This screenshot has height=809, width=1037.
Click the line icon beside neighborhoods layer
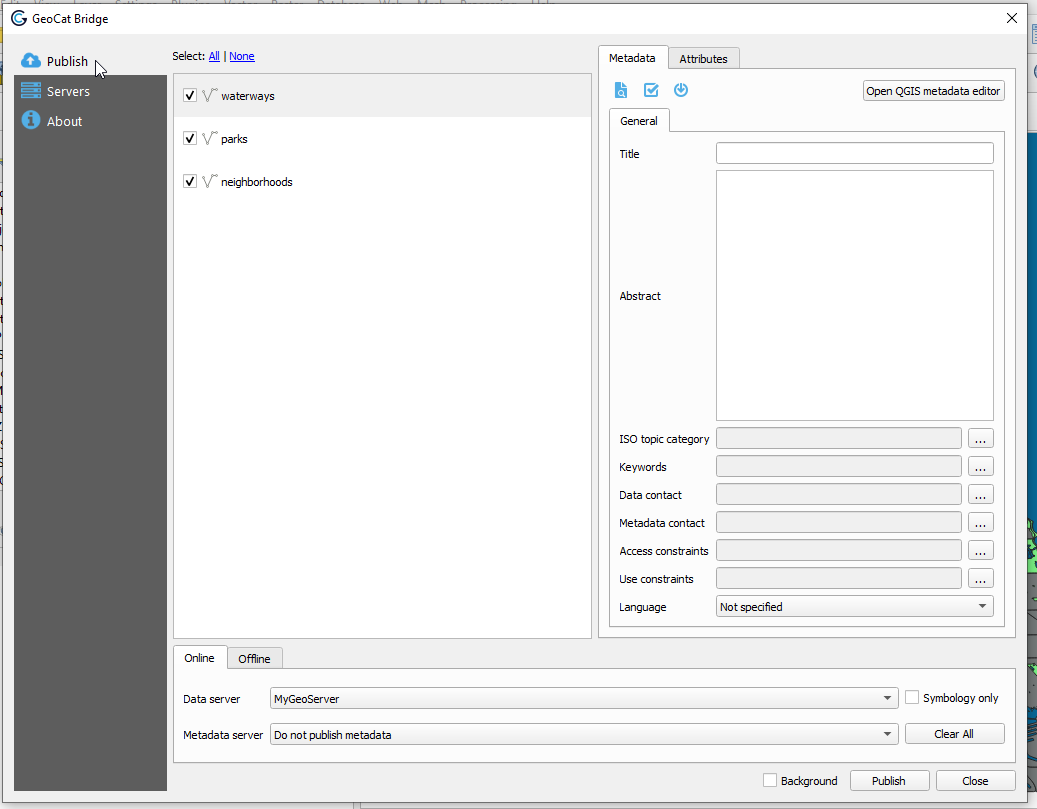click(210, 182)
